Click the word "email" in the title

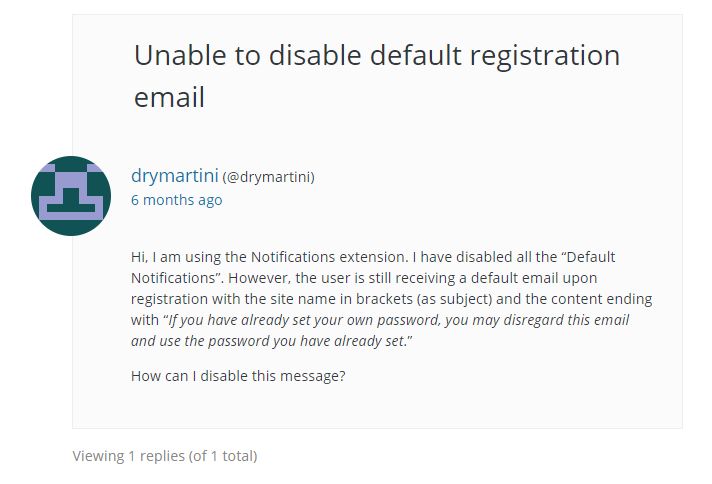click(169, 97)
